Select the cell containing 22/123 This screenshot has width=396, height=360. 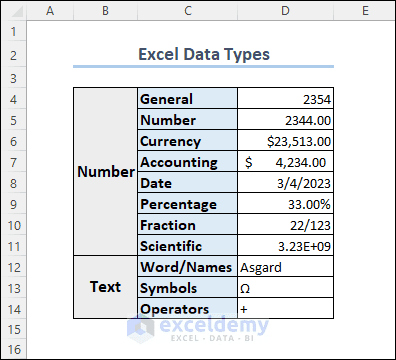[286, 225]
